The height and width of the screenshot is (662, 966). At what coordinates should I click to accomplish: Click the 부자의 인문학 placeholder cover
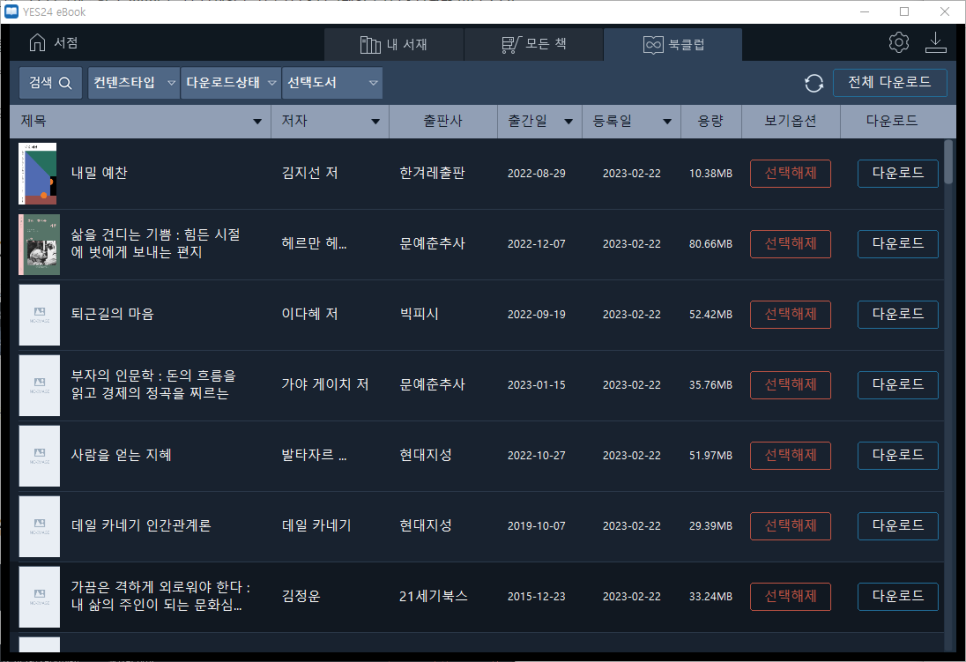(x=39, y=385)
